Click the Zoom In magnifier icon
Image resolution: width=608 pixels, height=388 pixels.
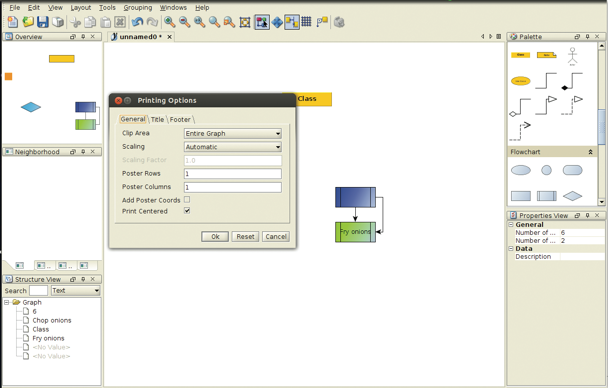coord(169,22)
